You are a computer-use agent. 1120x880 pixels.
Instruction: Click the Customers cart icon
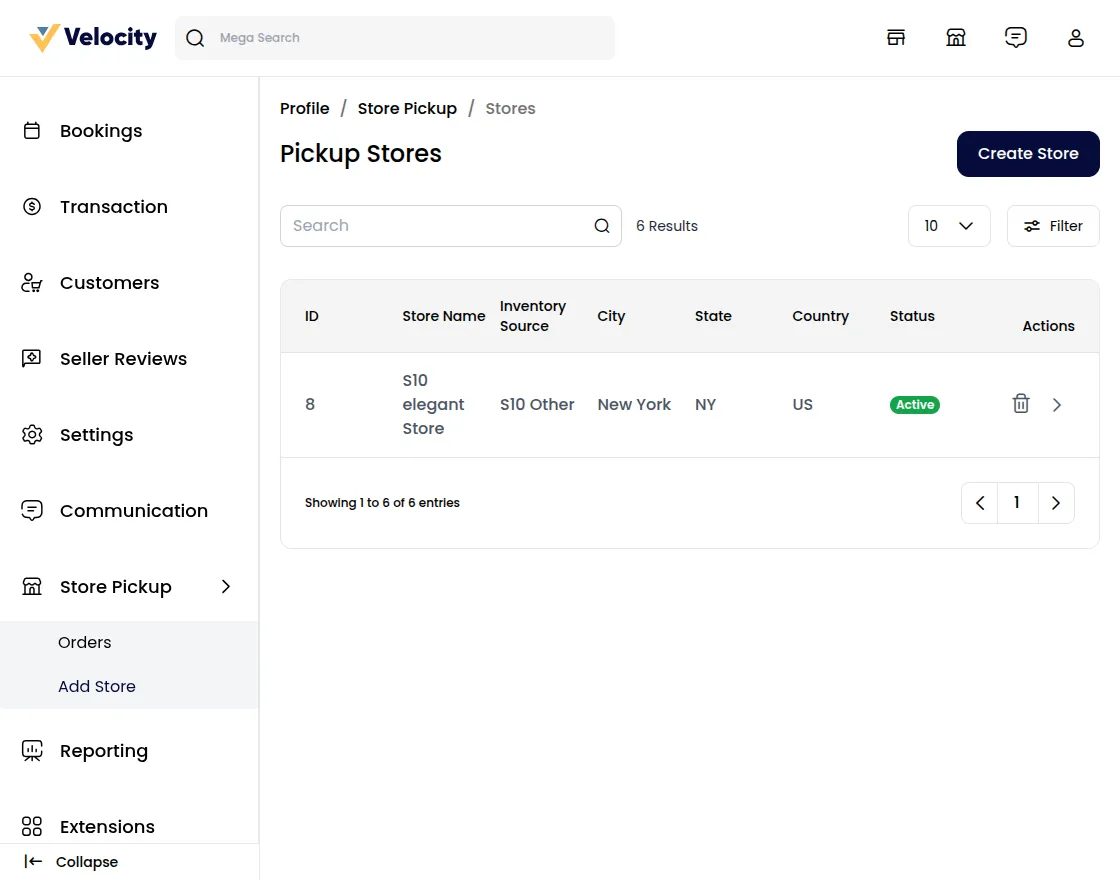pyautogui.click(x=31, y=283)
